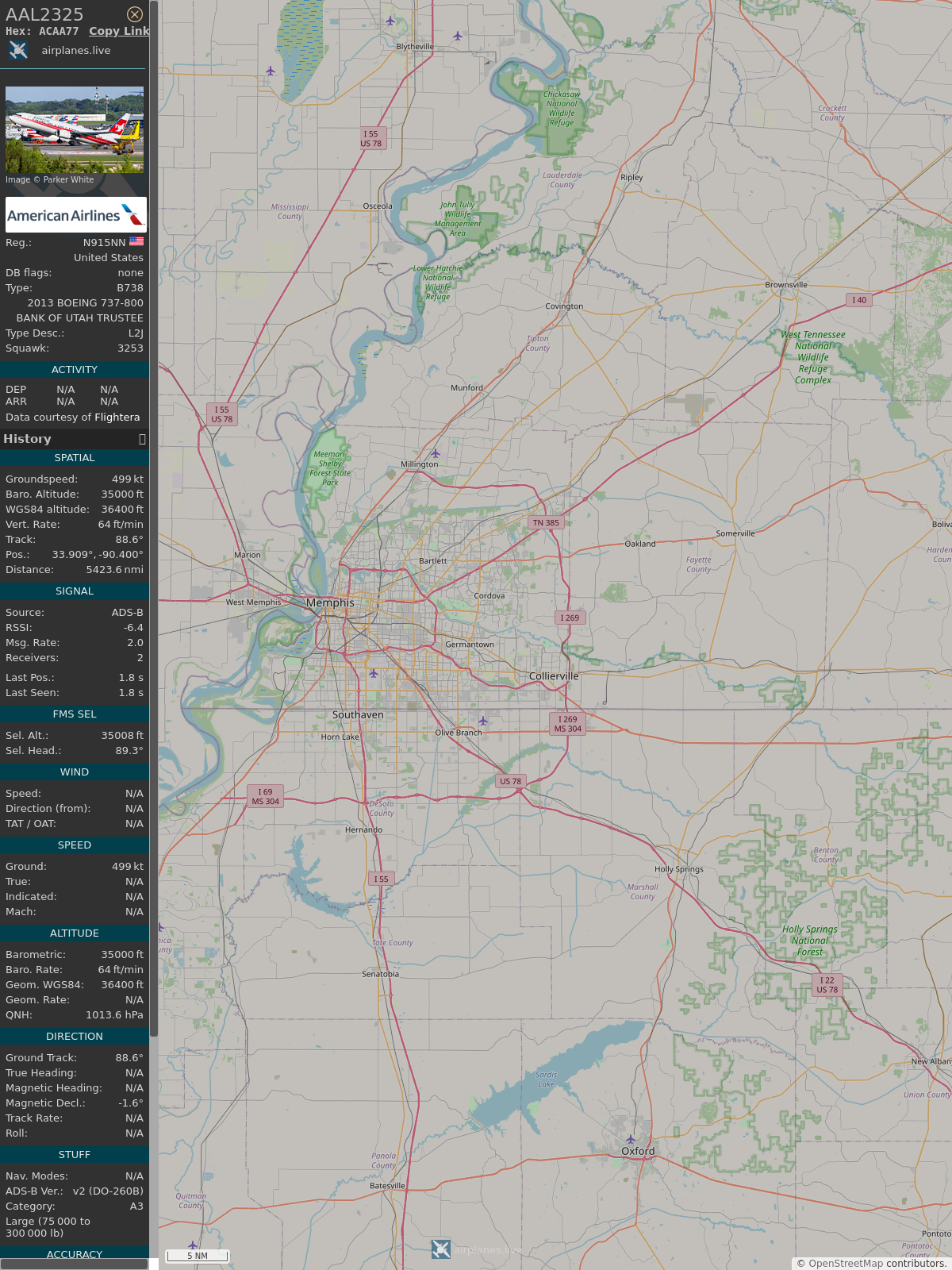Click the Collierville label on map
The height and width of the screenshot is (1270, 952).
(x=554, y=676)
